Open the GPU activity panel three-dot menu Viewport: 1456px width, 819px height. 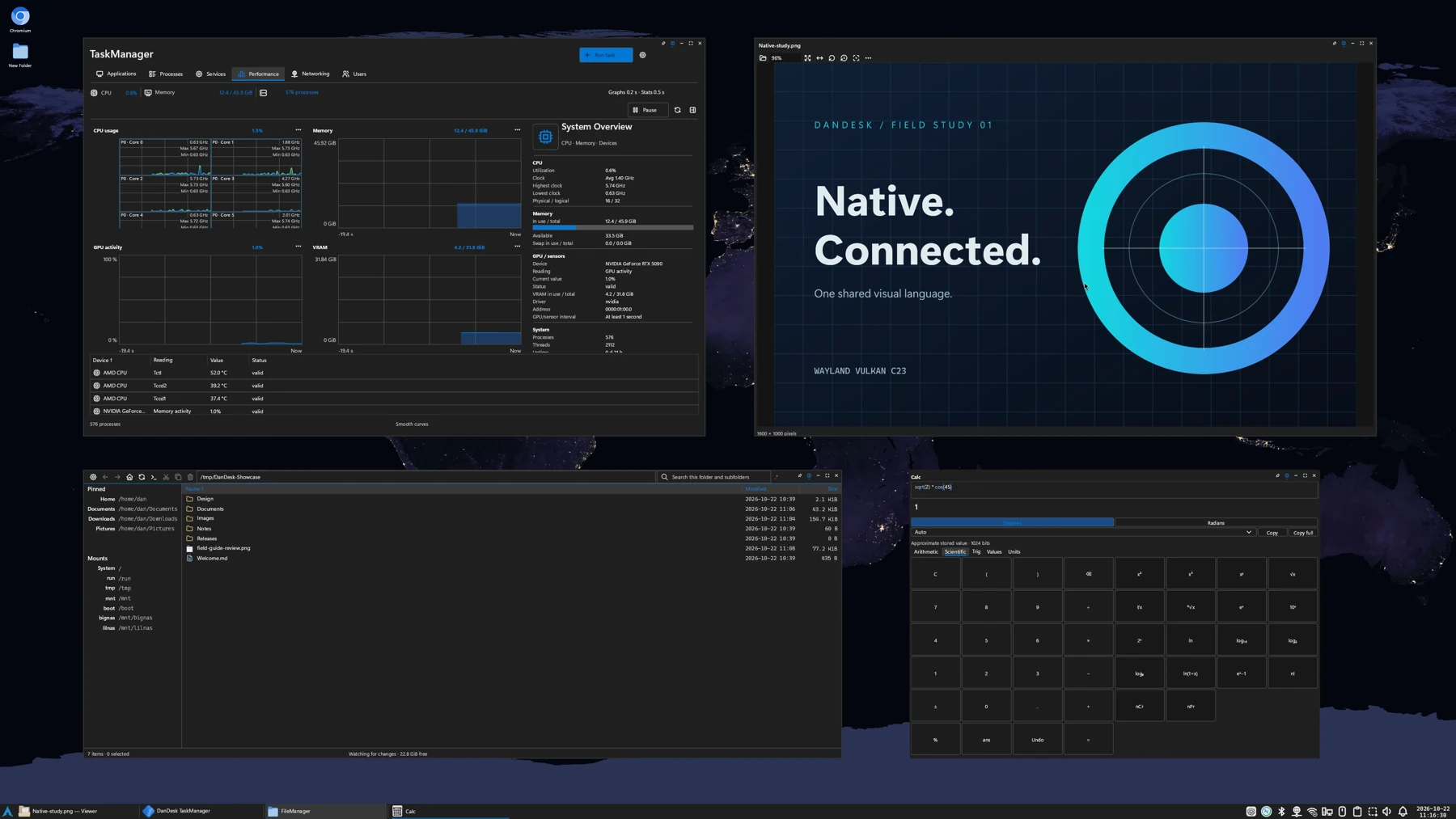click(298, 247)
